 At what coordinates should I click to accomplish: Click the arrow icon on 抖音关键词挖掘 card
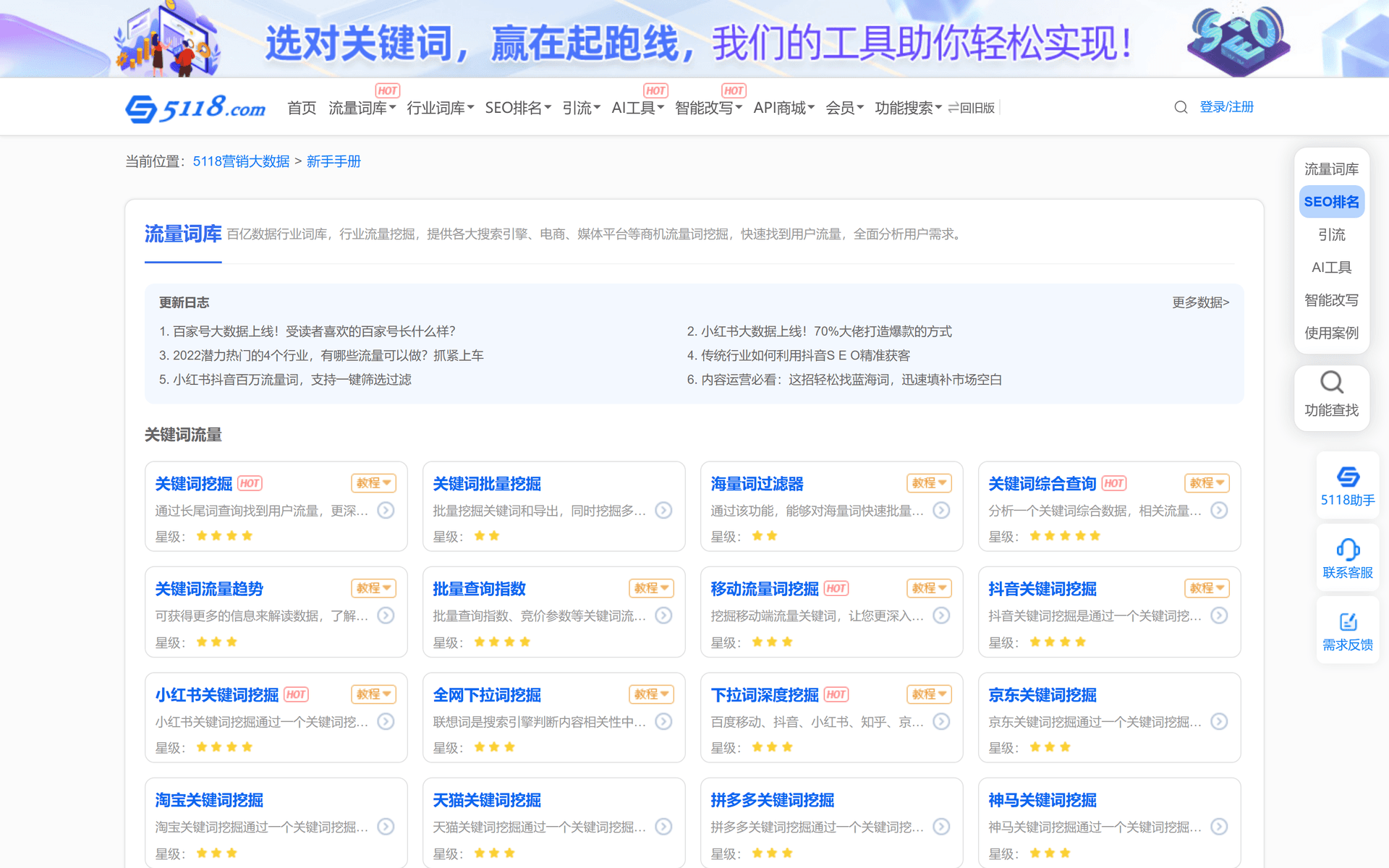pyautogui.click(x=1219, y=615)
